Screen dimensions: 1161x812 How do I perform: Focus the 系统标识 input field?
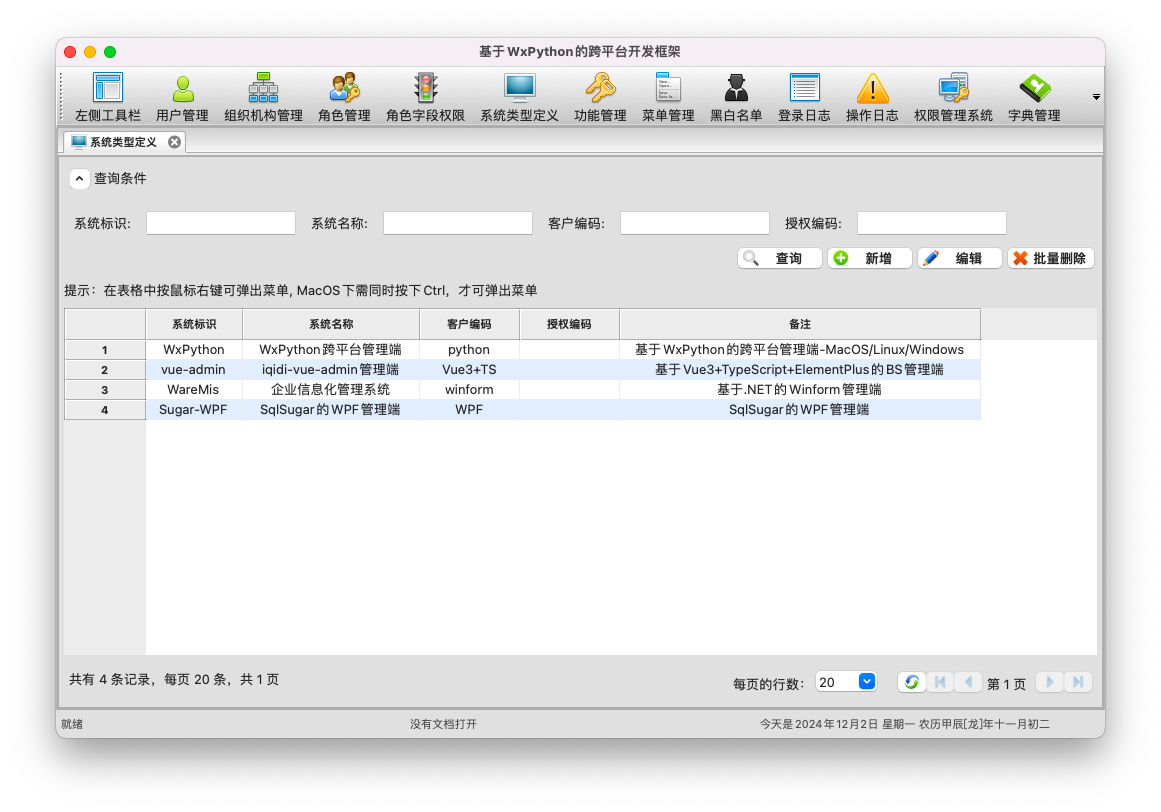221,223
